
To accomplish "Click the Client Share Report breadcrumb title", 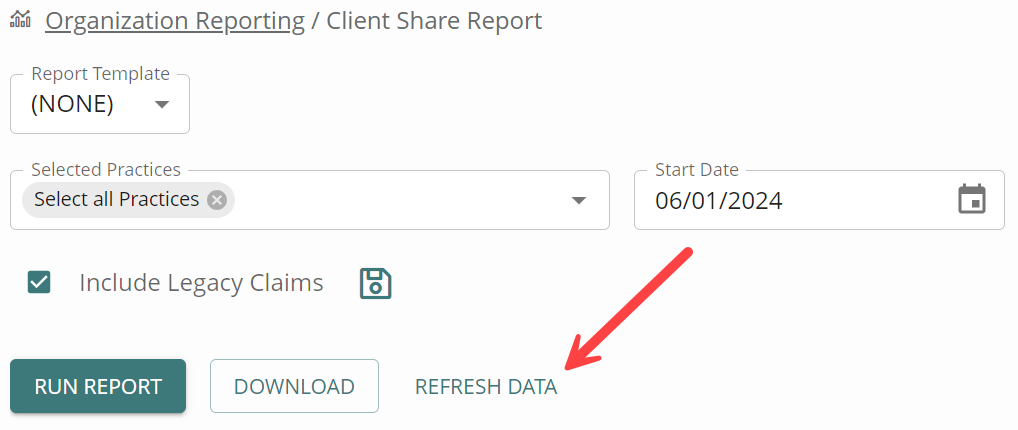I will 434,21.
